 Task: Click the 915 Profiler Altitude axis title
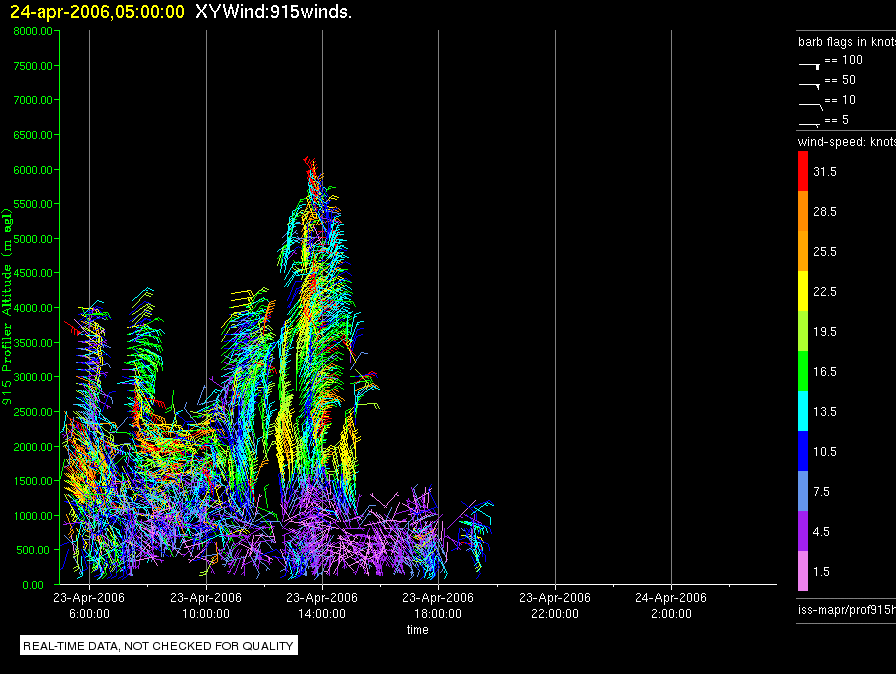8,307
